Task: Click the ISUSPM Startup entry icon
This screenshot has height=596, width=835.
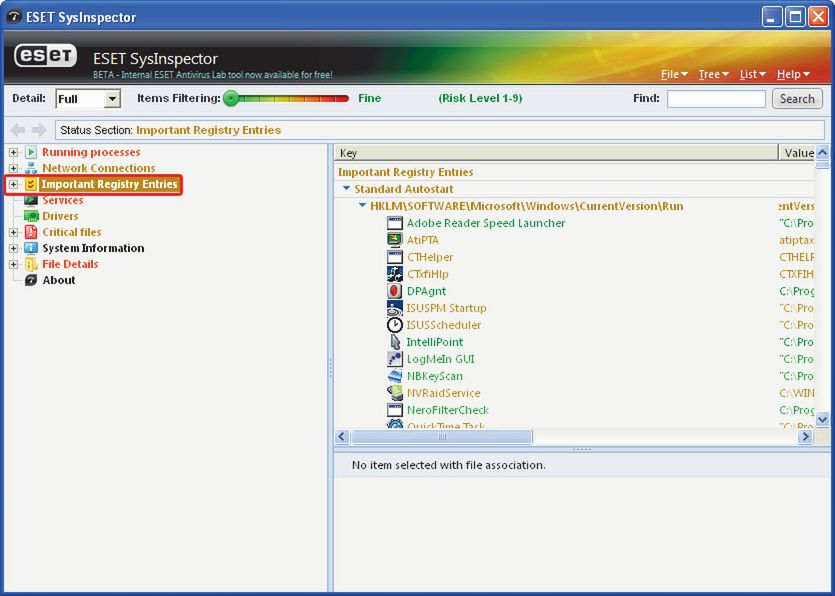Action: coord(395,308)
